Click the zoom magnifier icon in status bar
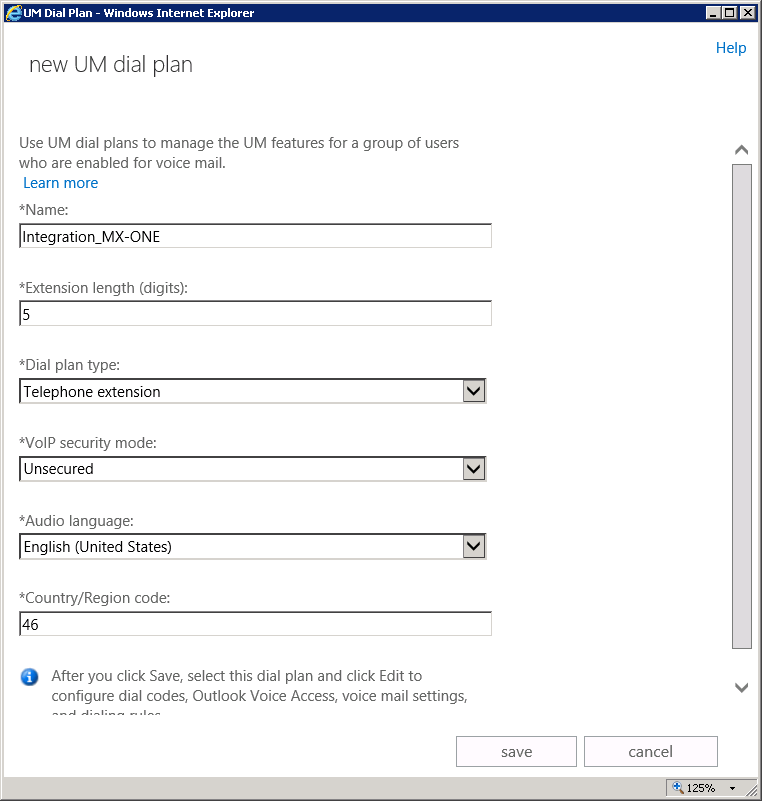The height and width of the screenshot is (801, 762). click(x=679, y=788)
